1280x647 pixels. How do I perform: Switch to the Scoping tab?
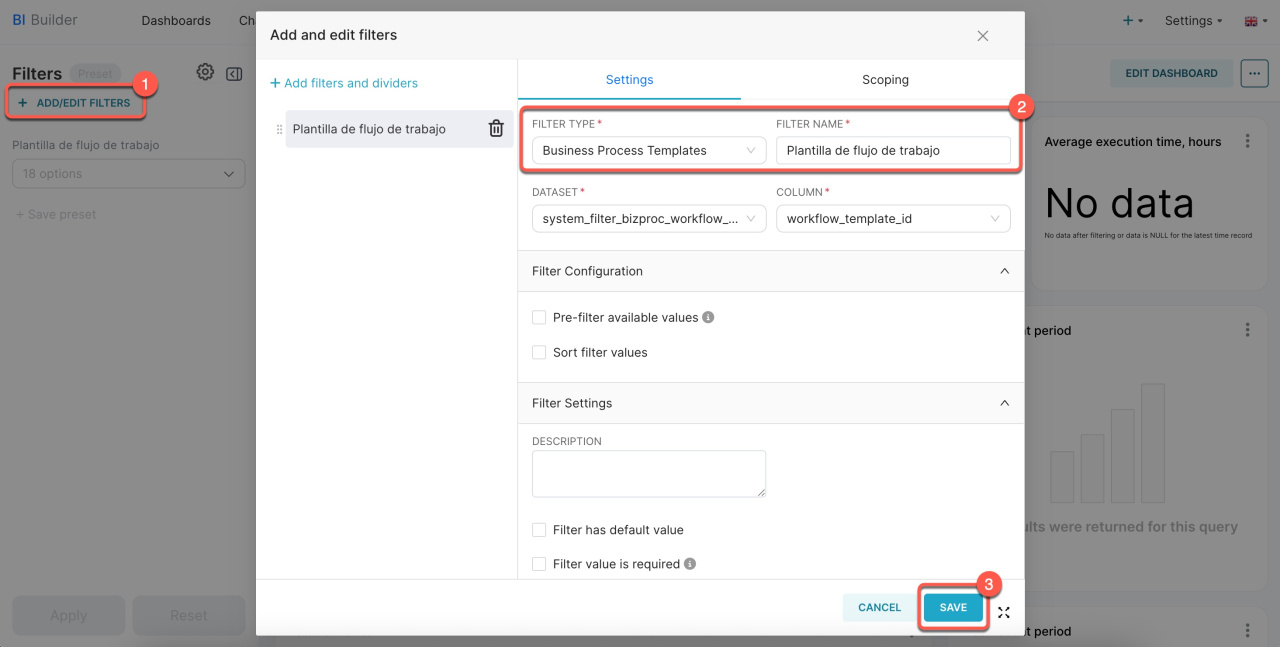[885, 80]
